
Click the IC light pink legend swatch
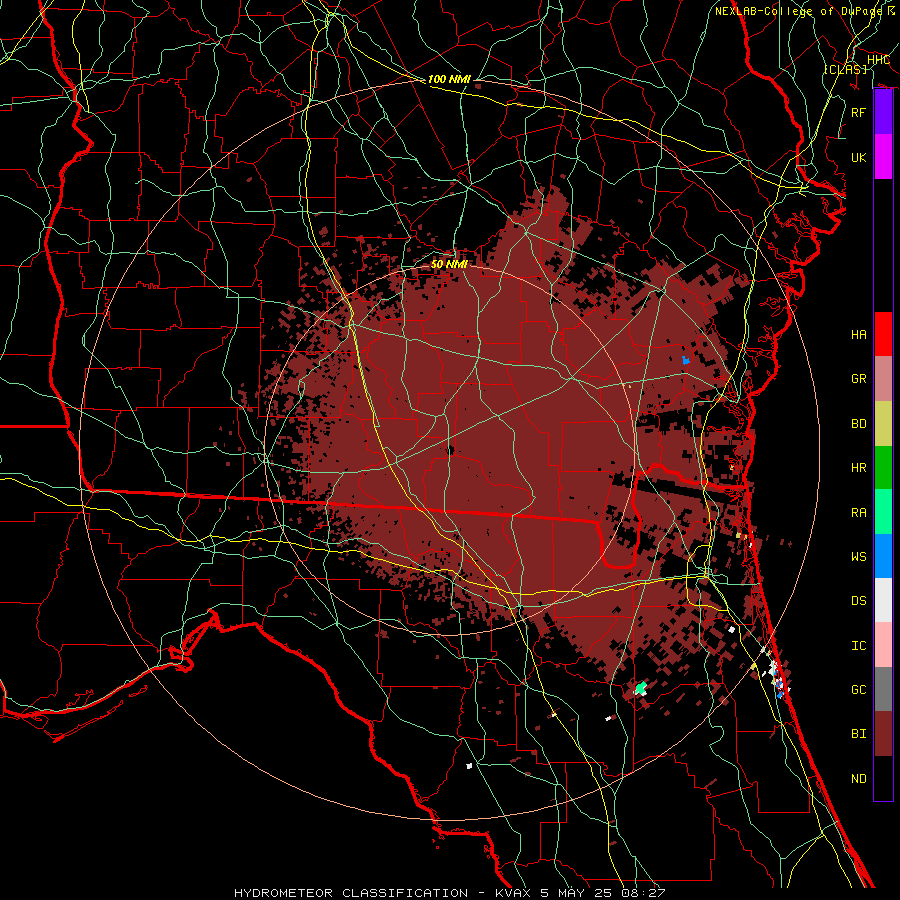(883, 645)
